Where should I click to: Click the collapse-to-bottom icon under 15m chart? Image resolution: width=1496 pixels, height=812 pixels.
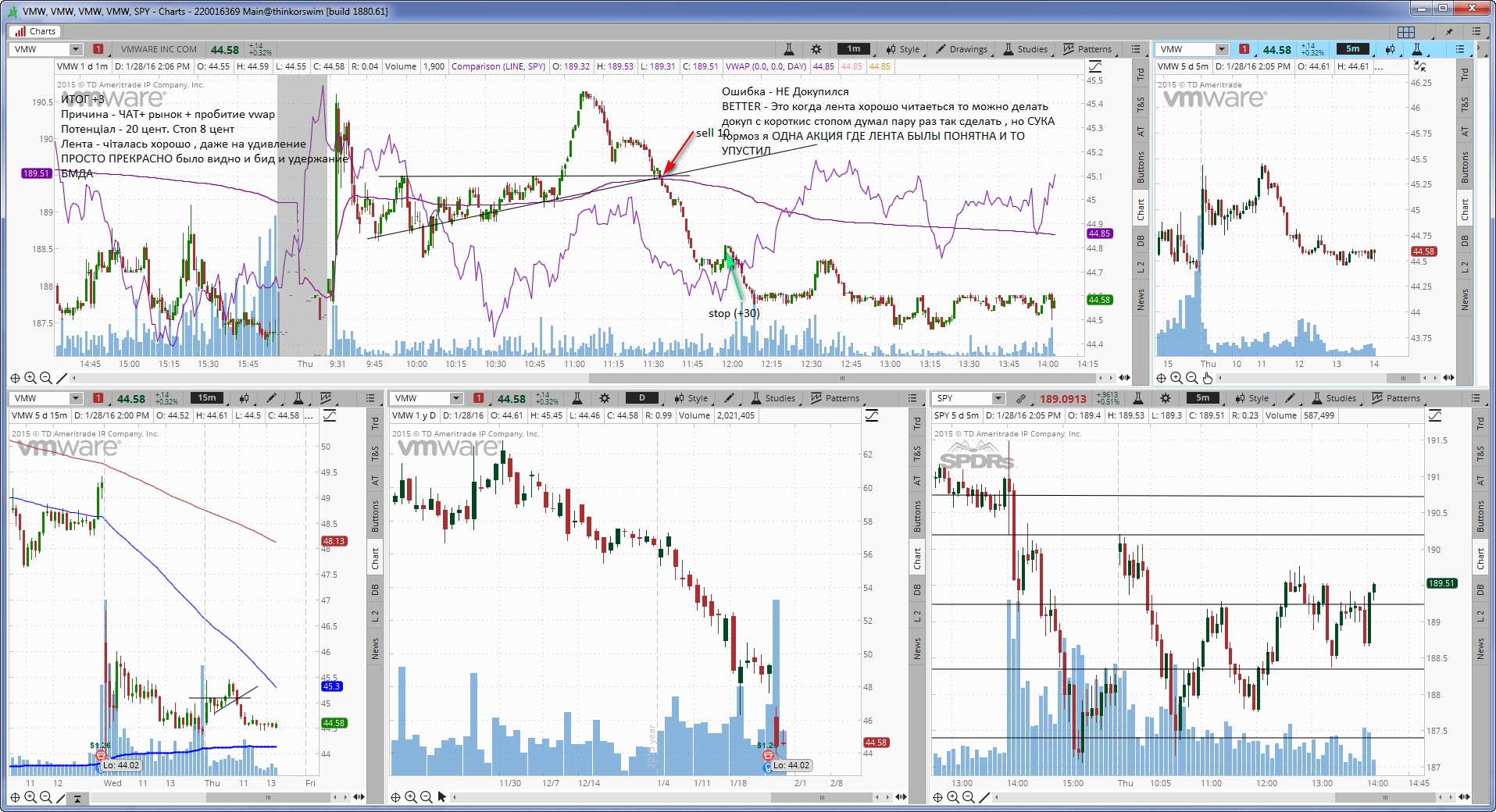[77, 797]
